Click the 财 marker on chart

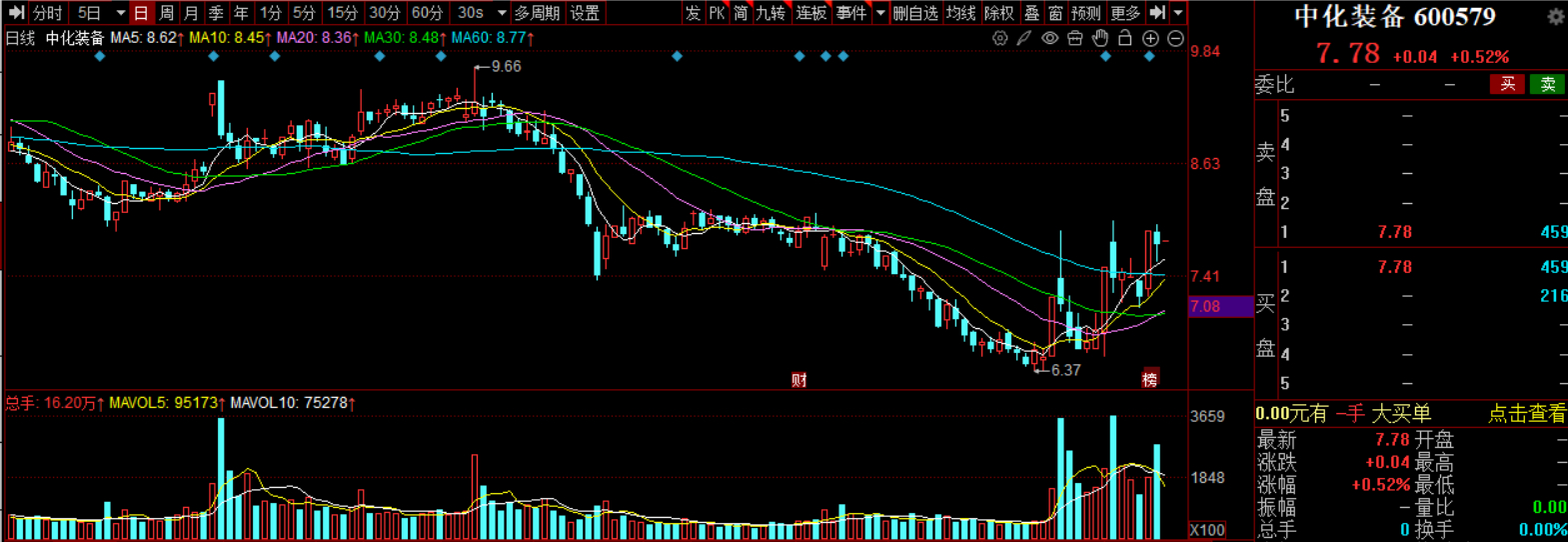(798, 380)
